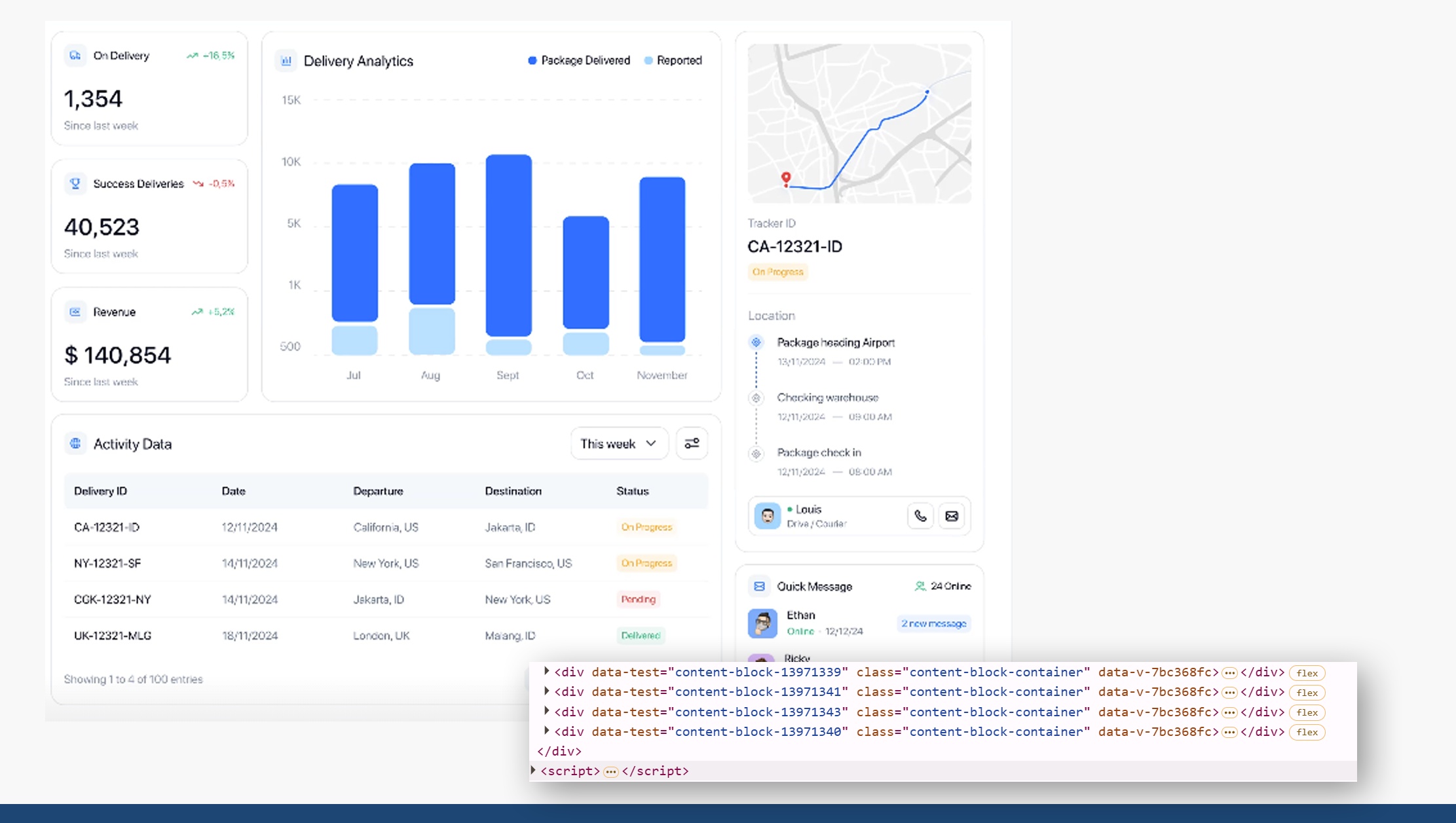This screenshot has width=1456, height=823.
Task: Click the Status column header
Action: pos(632,491)
